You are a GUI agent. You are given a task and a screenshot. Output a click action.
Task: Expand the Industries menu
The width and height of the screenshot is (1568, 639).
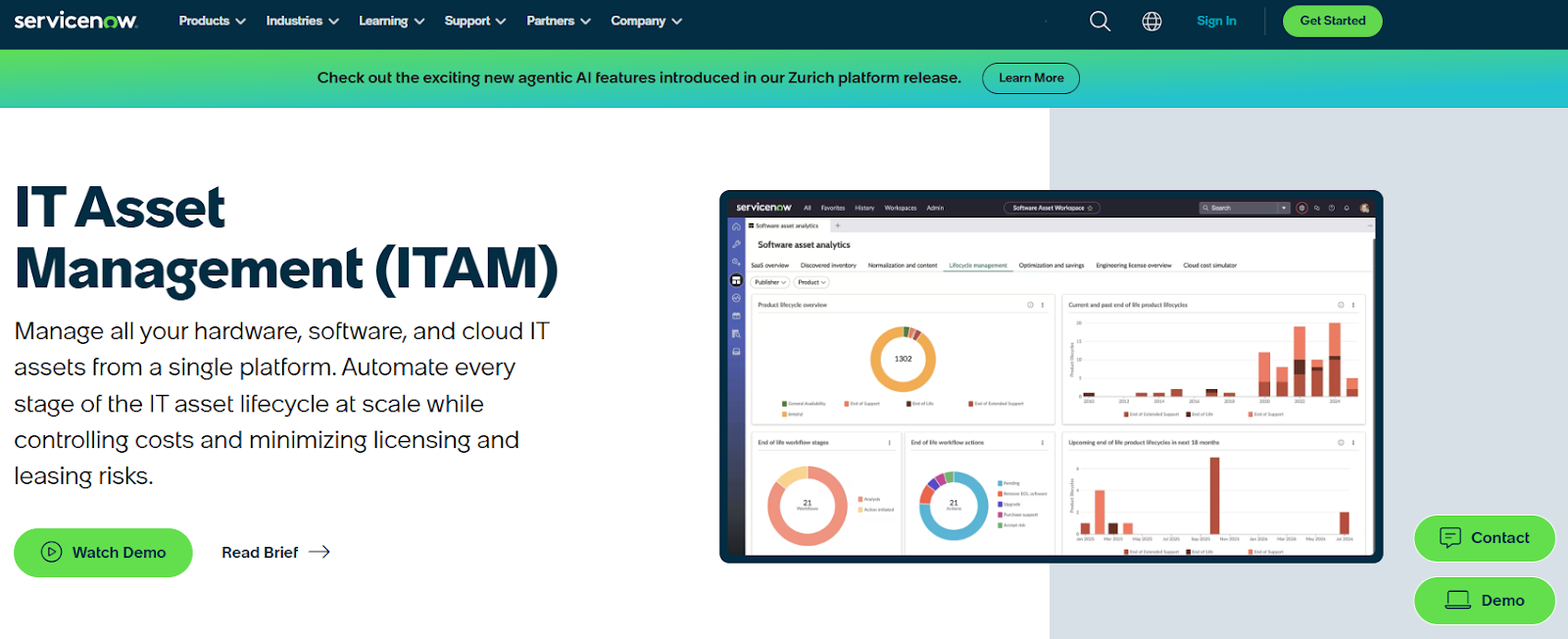(x=302, y=21)
